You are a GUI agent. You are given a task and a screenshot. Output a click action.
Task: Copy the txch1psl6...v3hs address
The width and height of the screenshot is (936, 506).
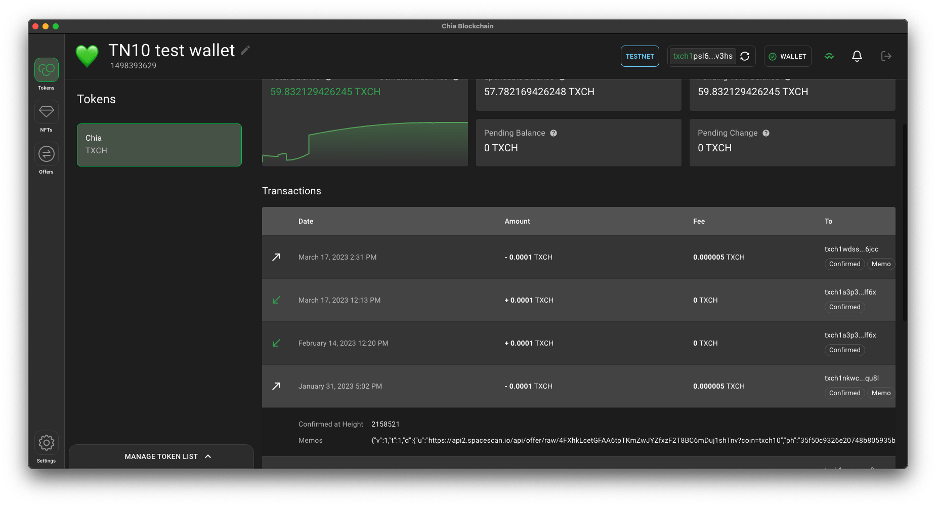pyautogui.click(x=703, y=56)
